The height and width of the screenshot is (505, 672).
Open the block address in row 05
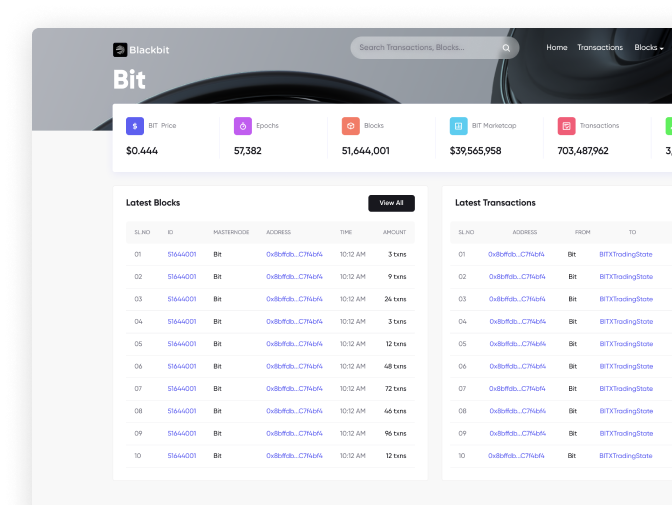(294, 343)
